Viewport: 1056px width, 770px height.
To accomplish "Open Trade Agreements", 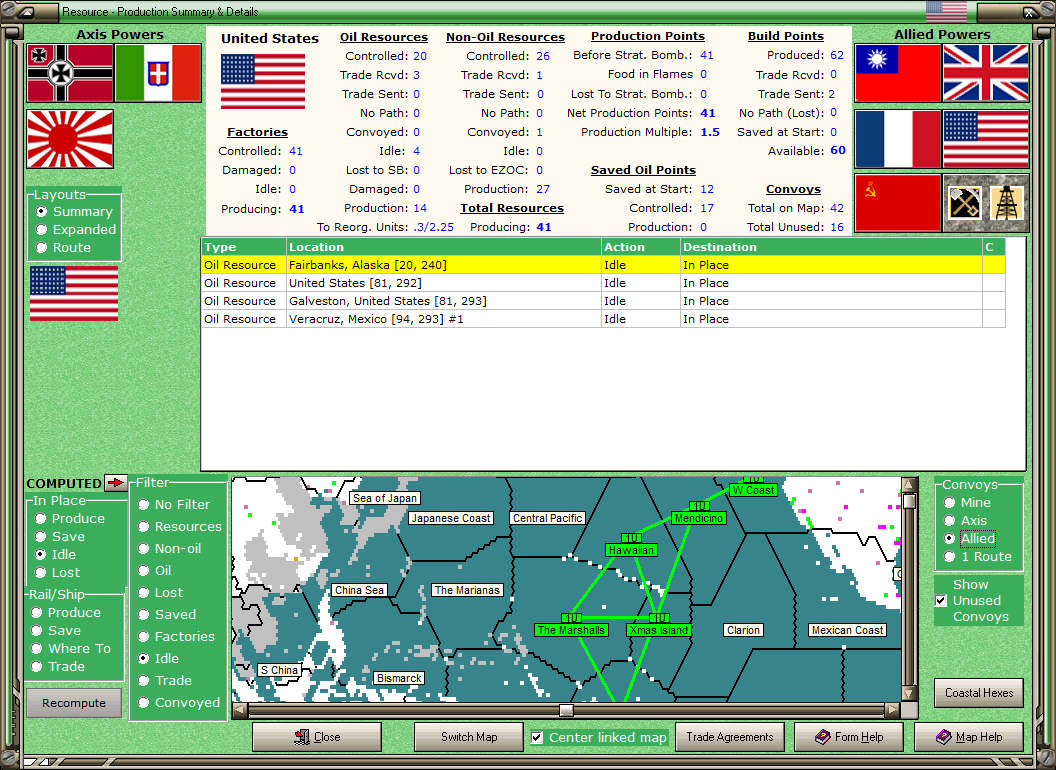I will click(729, 737).
